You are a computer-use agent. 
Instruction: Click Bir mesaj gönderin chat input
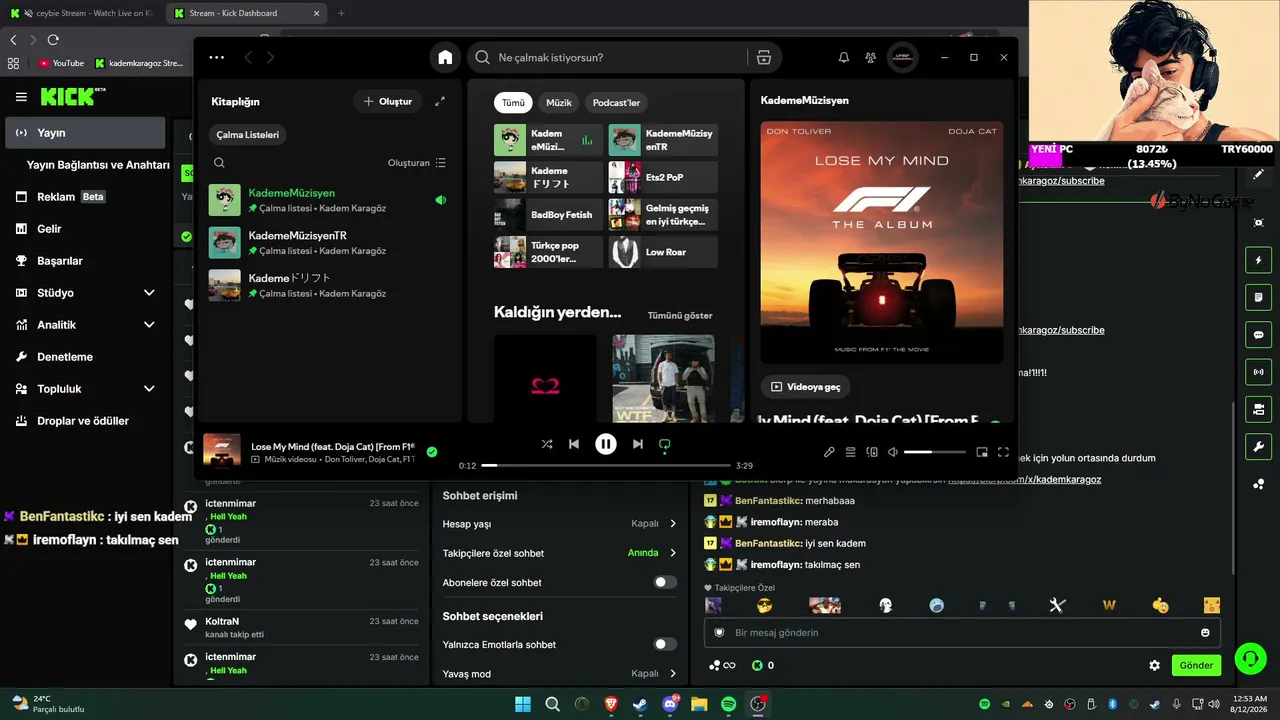pyautogui.click(x=960, y=633)
